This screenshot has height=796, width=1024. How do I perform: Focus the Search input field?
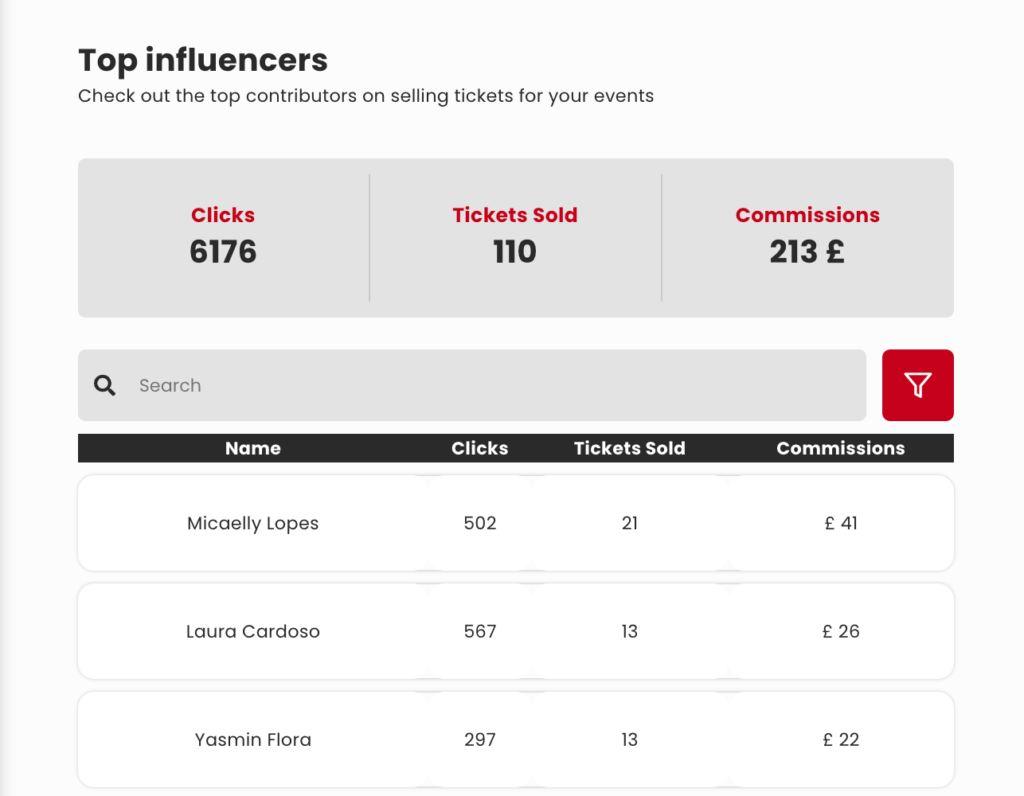coord(472,385)
